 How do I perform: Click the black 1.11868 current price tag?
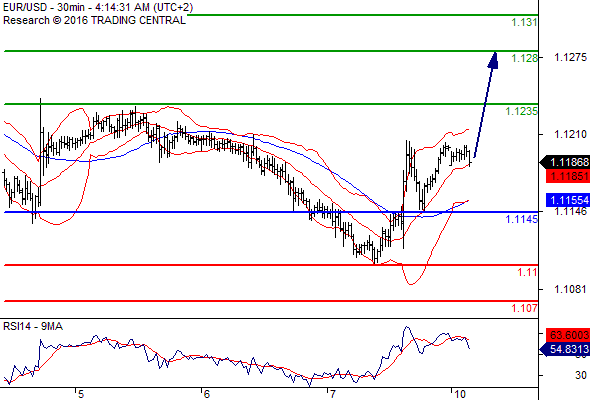[x=565, y=163]
